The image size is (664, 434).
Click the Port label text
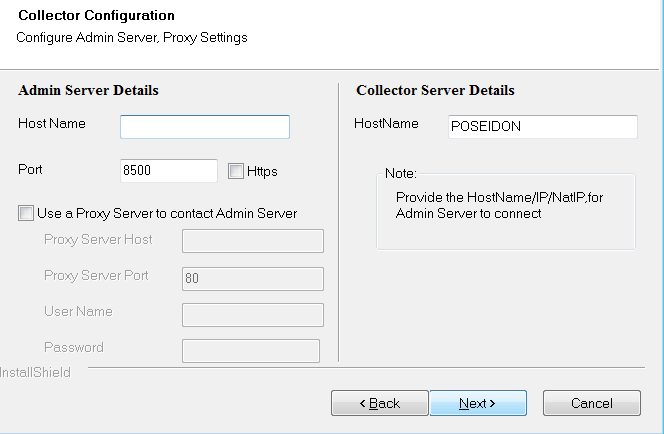click(30, 169)
